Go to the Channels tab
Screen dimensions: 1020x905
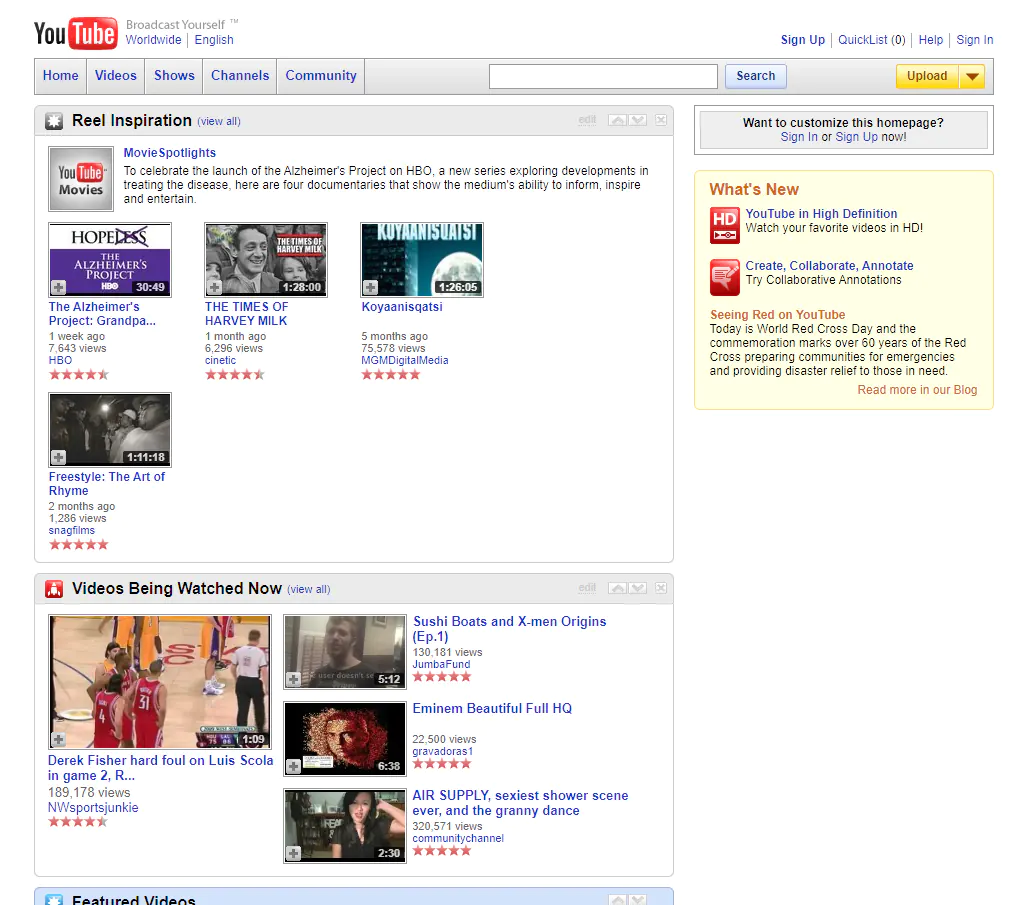pos(240,75)
